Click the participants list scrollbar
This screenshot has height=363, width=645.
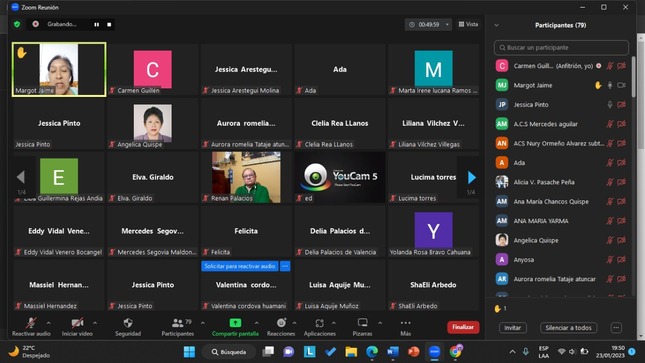[x=634, y=77]
